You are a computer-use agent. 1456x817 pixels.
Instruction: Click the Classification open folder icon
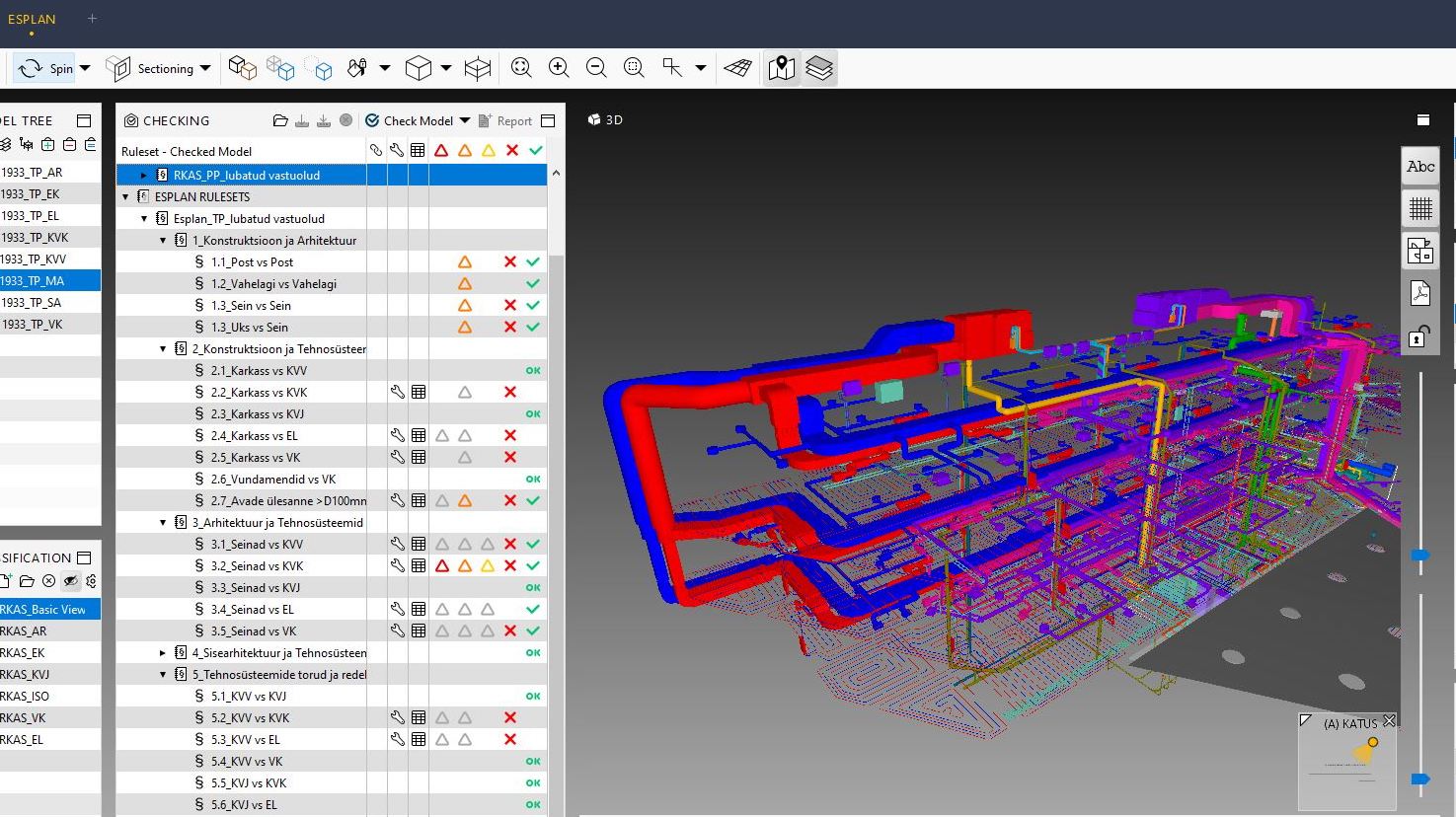(x=27, y=581)
